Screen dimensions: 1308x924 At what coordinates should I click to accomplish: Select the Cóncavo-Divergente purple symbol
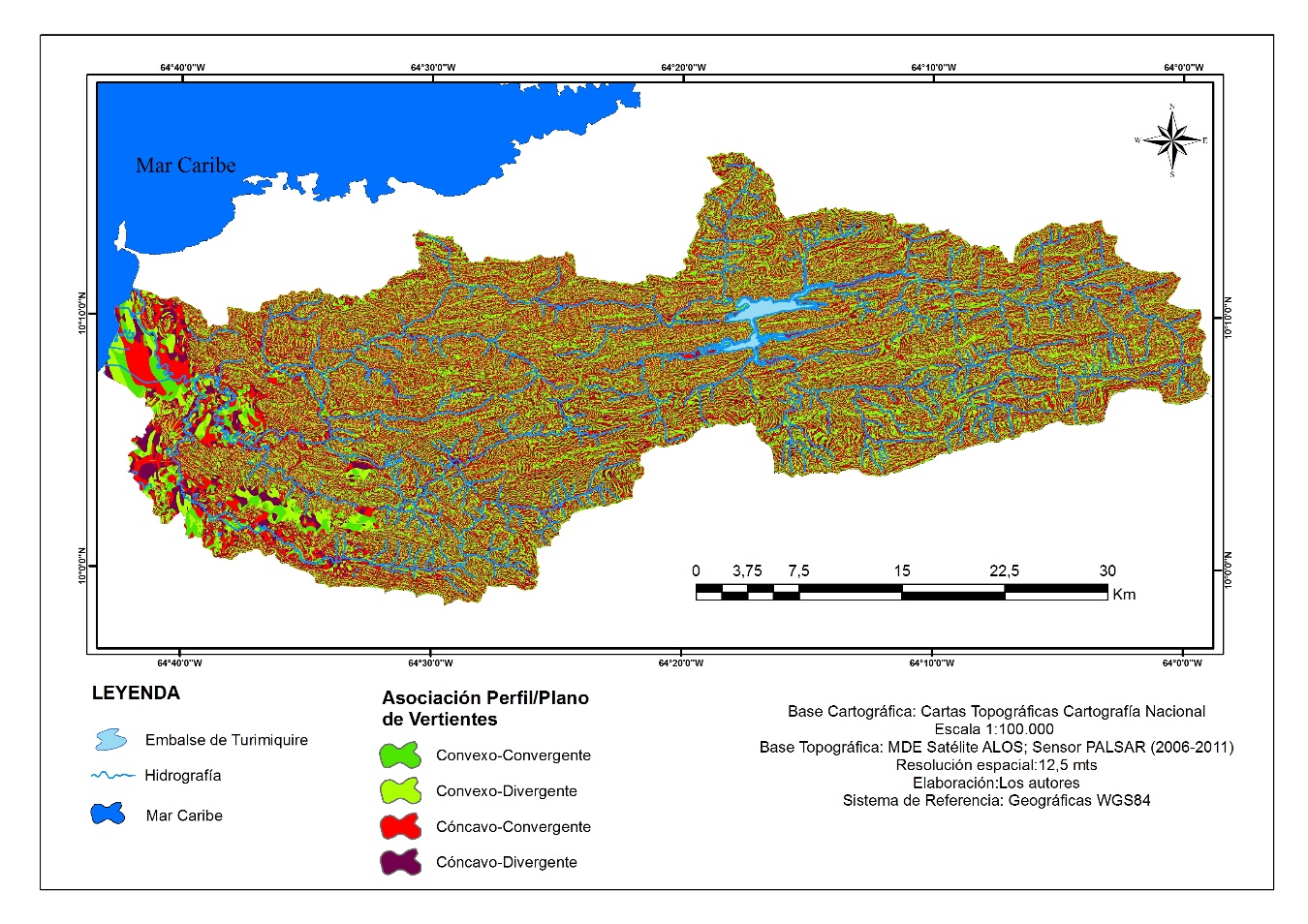[399, 862]
